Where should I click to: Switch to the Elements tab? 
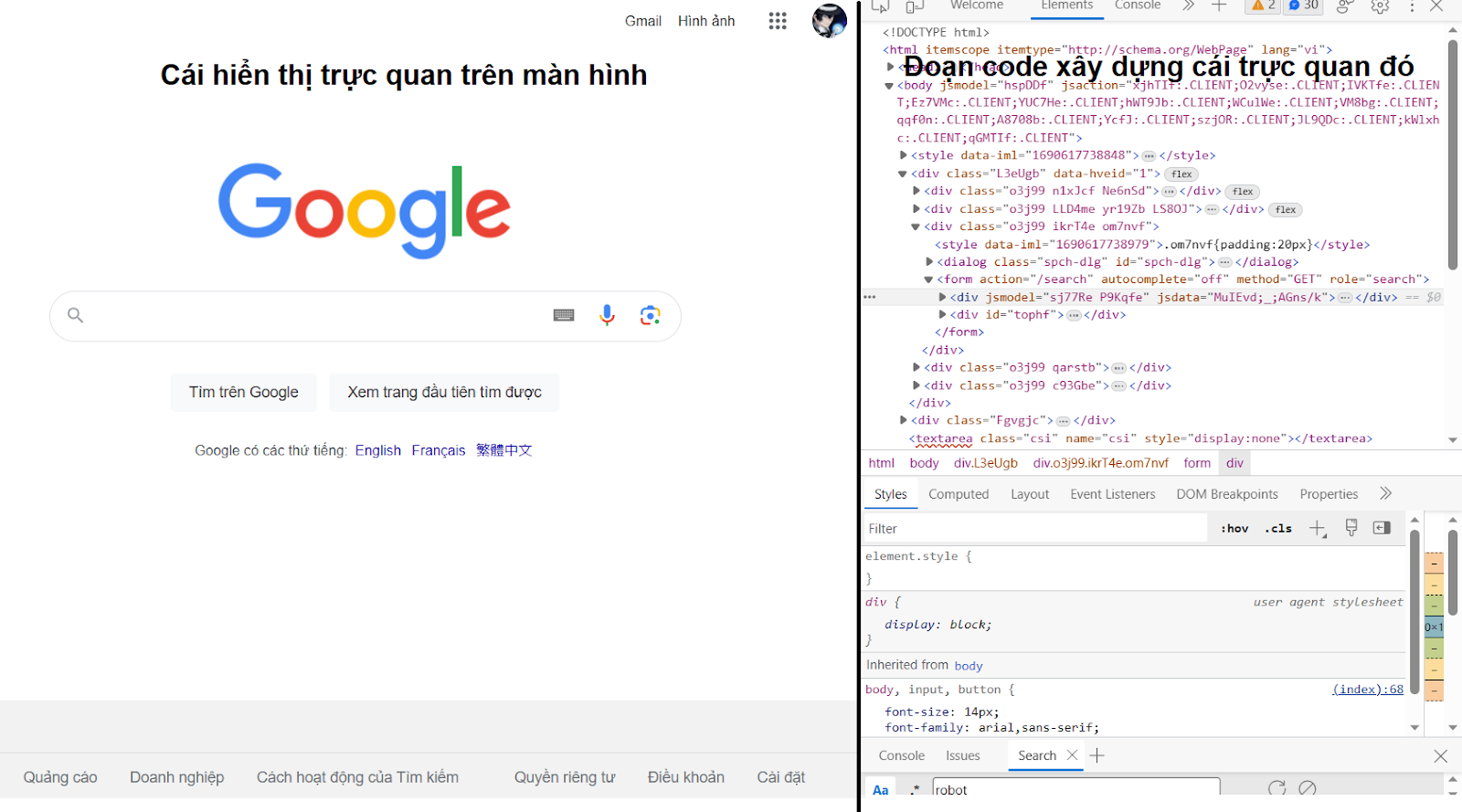[x=1066, y=5]
